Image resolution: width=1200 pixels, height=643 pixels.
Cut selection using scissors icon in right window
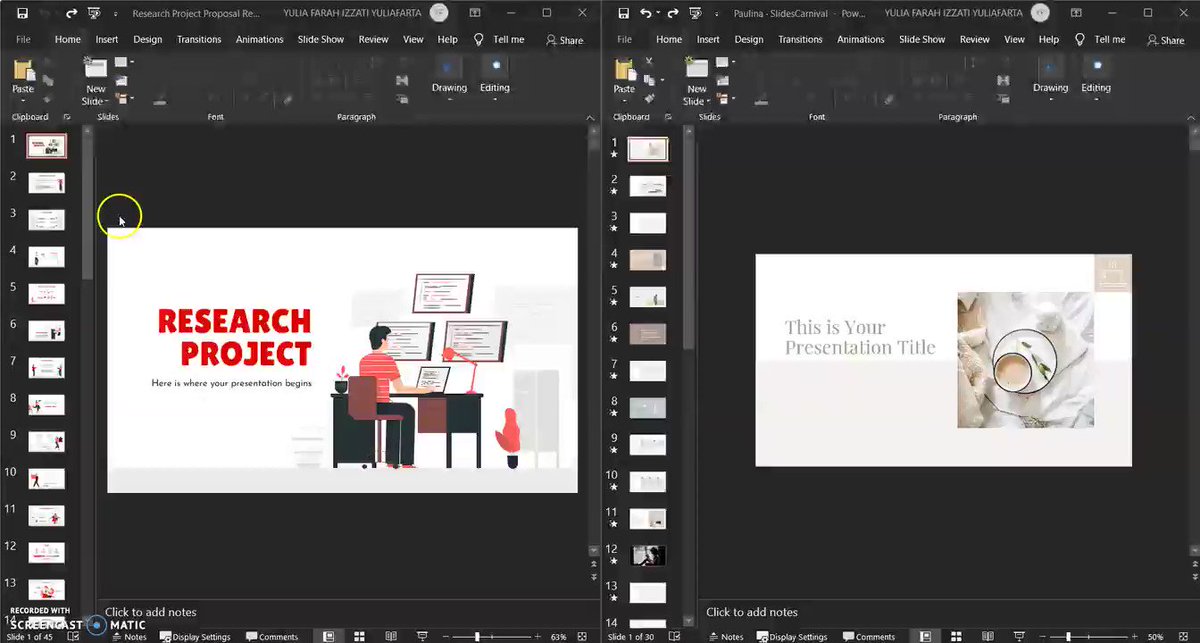point(649,61)
